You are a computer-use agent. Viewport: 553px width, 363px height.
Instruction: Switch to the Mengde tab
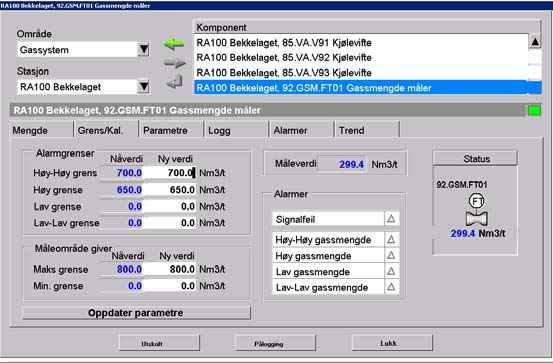coord(42,130)
